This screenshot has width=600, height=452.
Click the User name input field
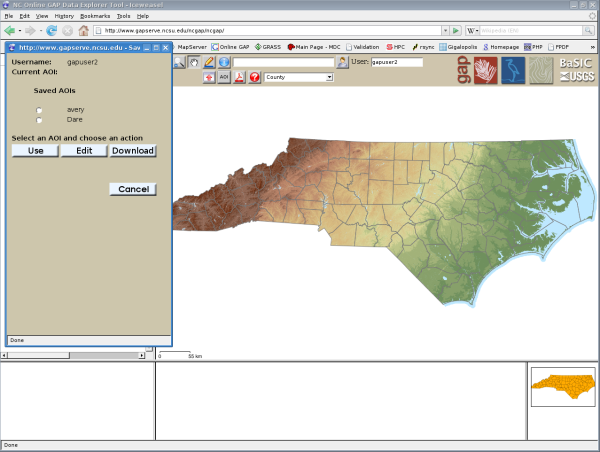[x=397, y=62]
